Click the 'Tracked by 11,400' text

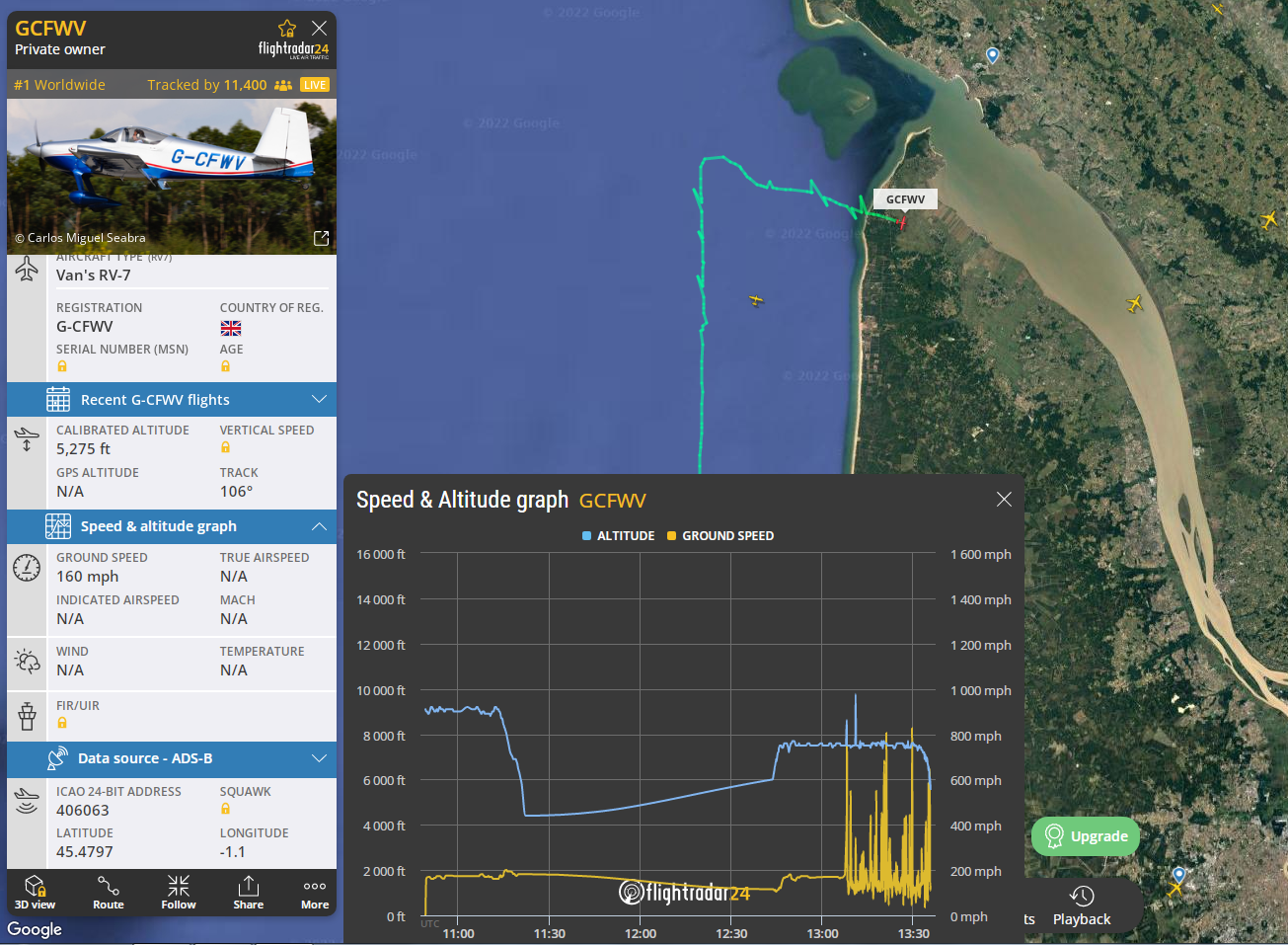207,85
